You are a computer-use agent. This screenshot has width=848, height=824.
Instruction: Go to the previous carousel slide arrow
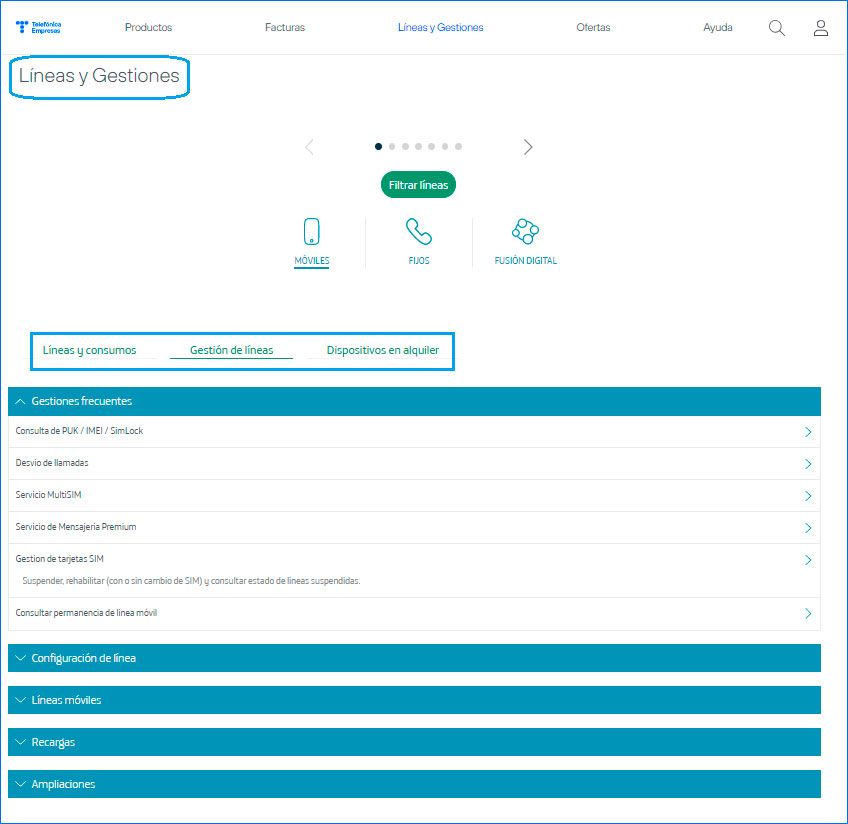(309, 147)
